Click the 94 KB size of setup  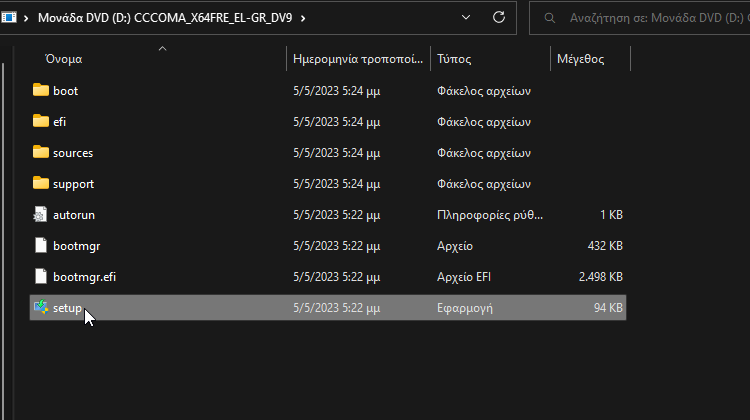click(608, 308)
